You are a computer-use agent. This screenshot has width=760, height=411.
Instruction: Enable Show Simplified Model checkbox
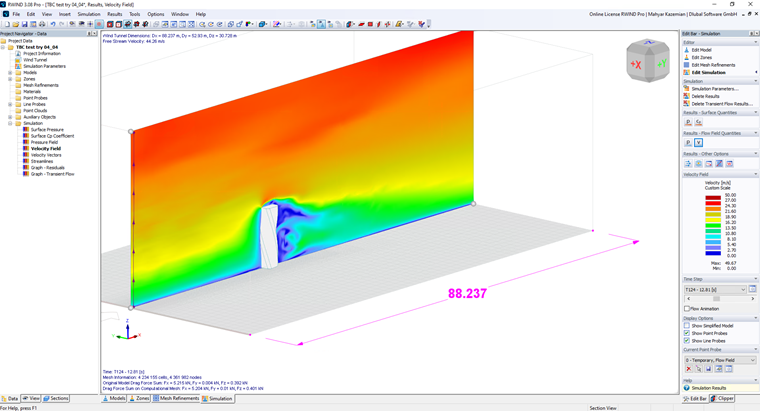(x=687, y=326)
